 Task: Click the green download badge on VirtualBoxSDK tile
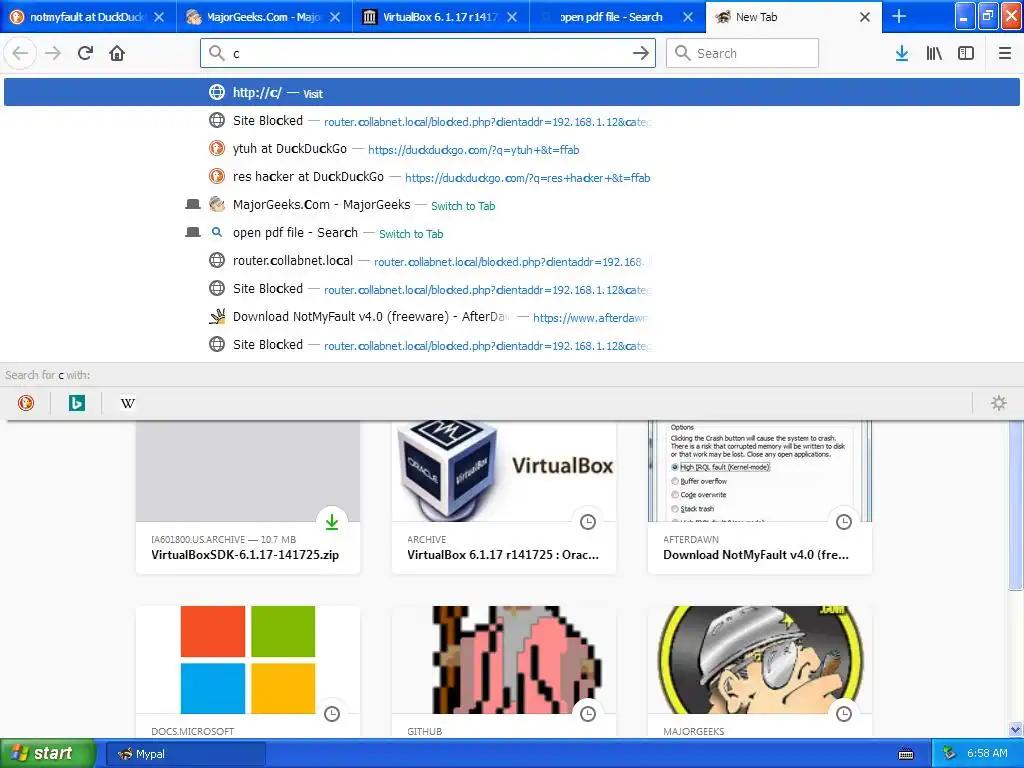coord(332,522)
